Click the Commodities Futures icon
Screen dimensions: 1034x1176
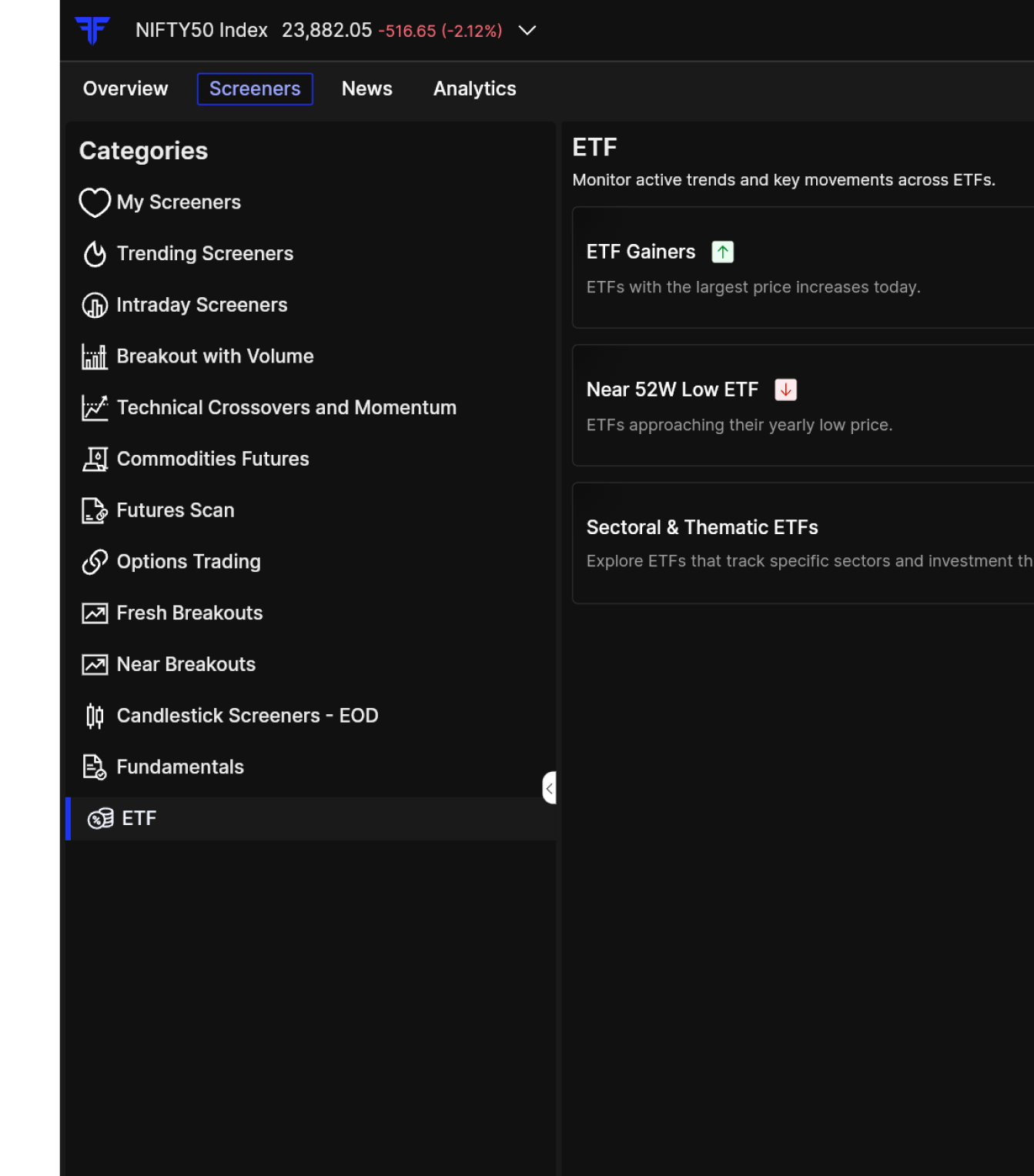[x=95, y=459]
